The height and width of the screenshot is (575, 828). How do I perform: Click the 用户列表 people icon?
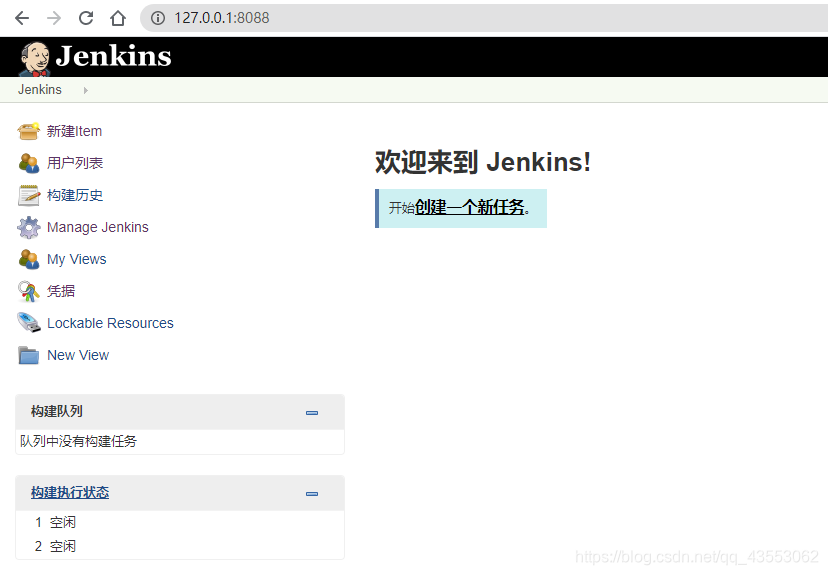pyautogui.click(x=29, y=163)
